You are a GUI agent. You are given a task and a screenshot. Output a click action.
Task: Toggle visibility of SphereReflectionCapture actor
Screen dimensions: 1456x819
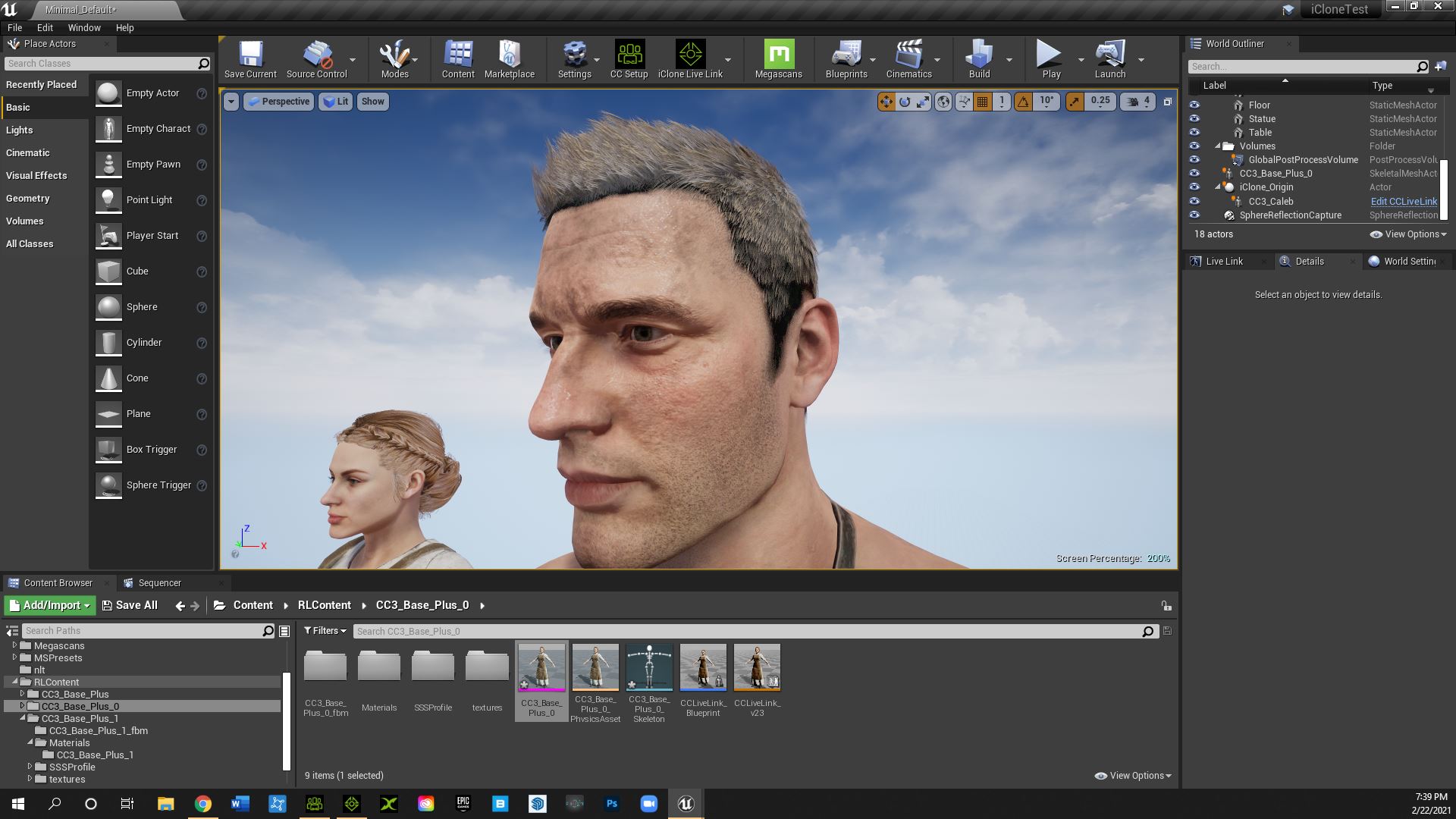1194,215
